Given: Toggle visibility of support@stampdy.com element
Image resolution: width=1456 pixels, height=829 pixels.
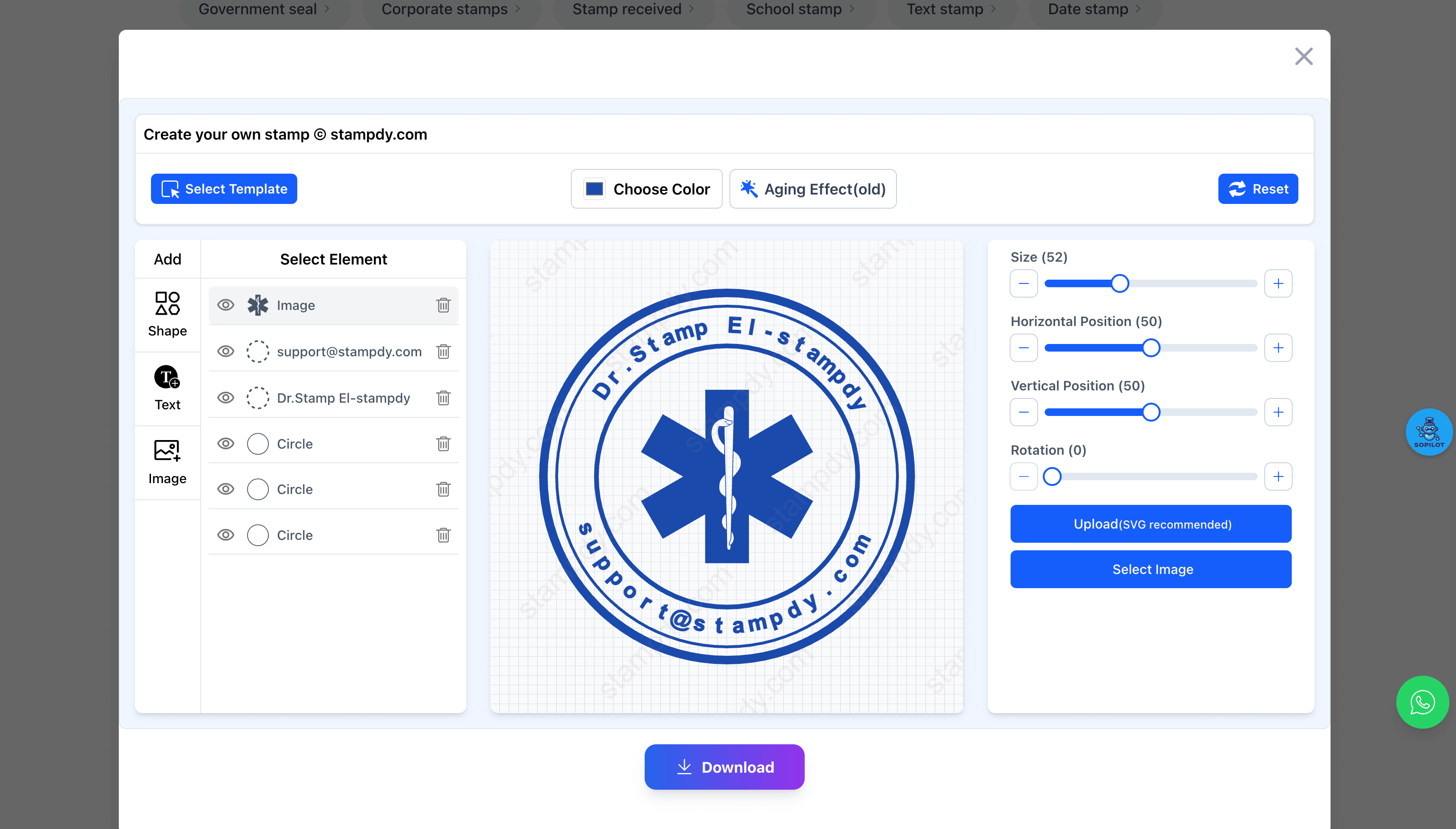Looking at the screenshot, I should pyautogui.click(x=225, y=351).
